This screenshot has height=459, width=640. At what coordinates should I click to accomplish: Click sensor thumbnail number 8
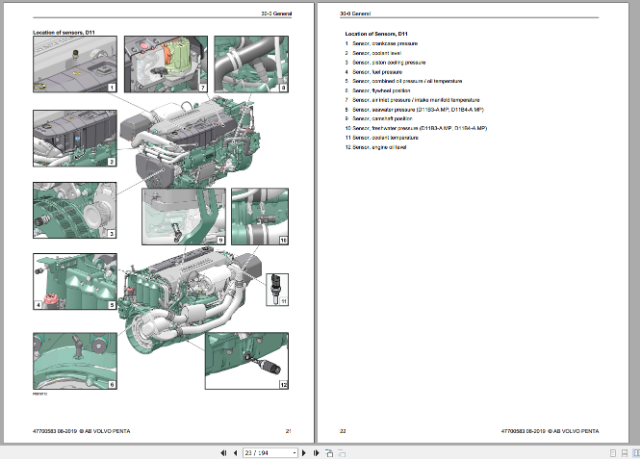251,64
